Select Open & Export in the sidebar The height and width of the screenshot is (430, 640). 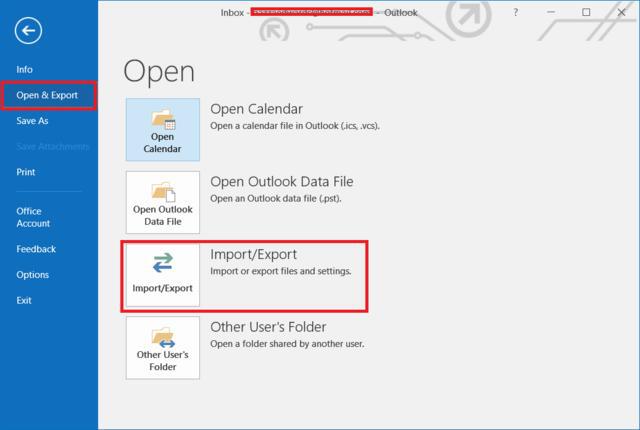47,95
